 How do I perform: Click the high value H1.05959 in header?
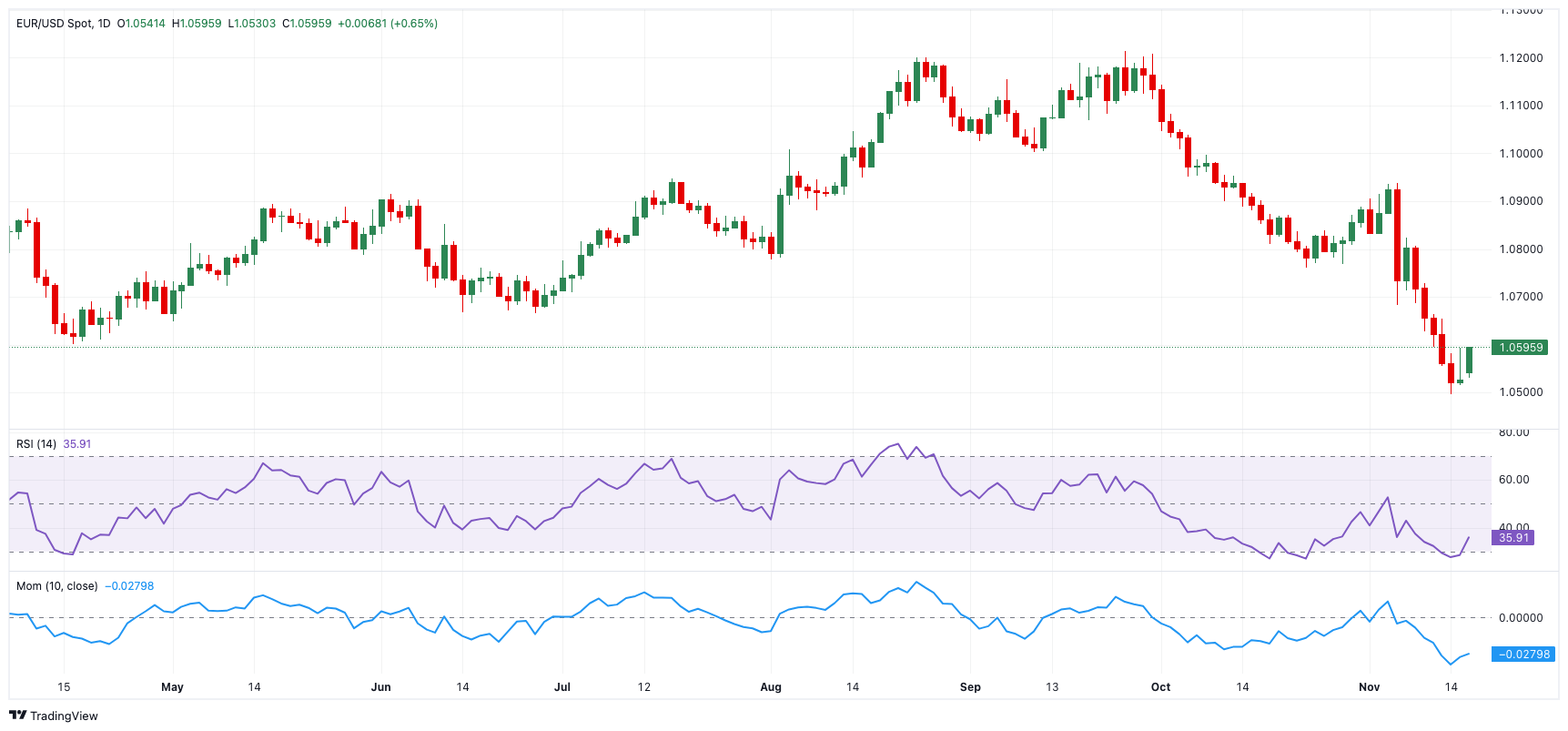tap(197, 24)
